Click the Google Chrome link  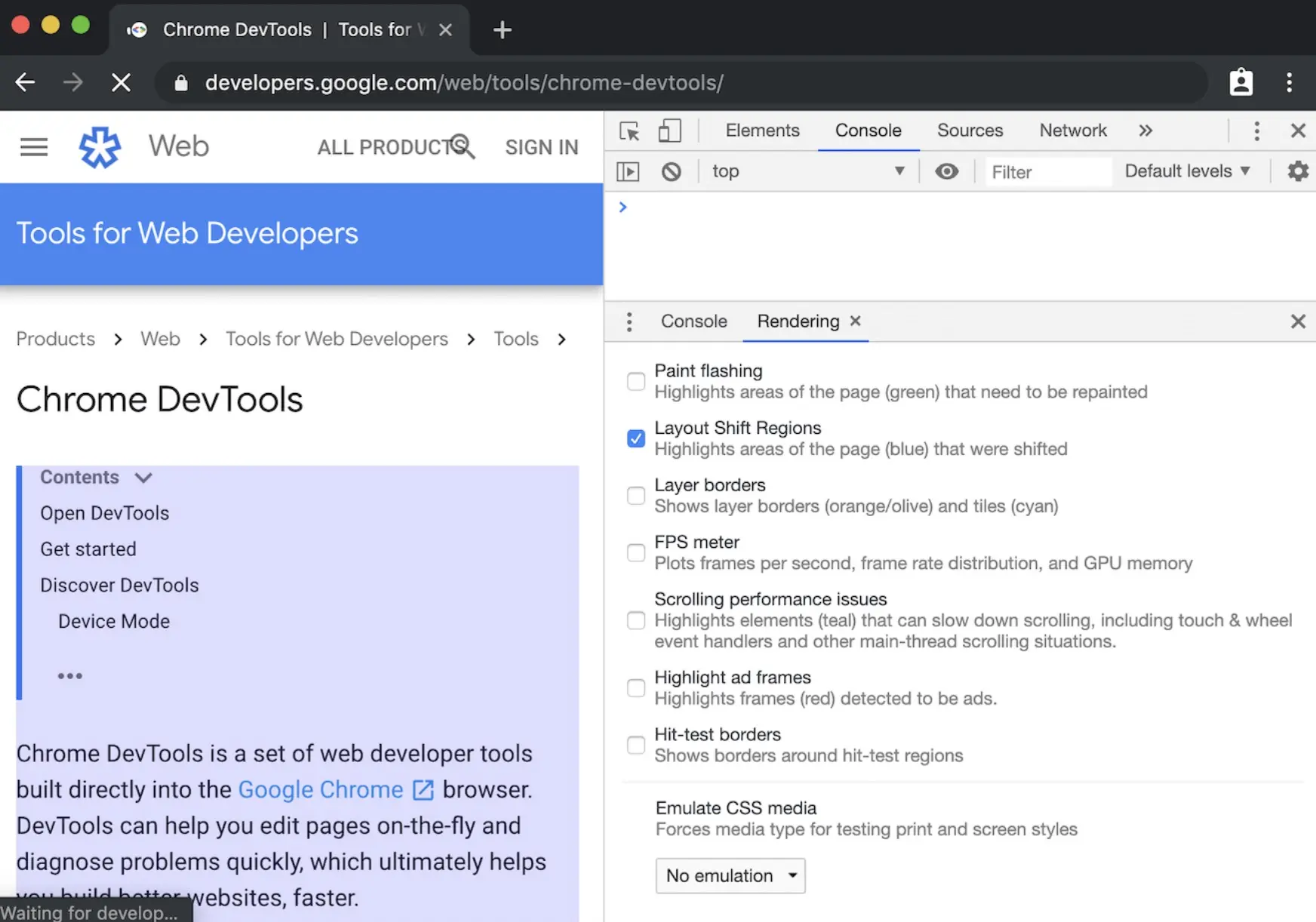pyautogui.click(x=321, y=789)
